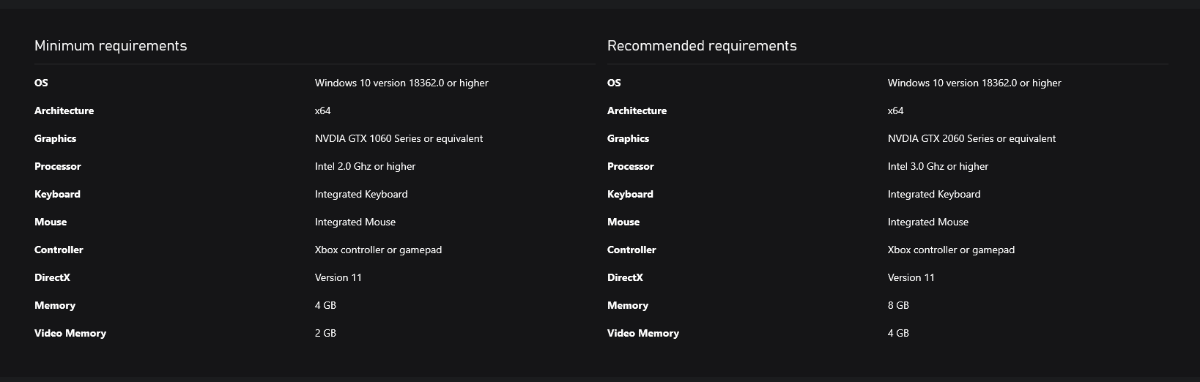Click the recommended Controller label
The image size is (1200, 382).
632,250
